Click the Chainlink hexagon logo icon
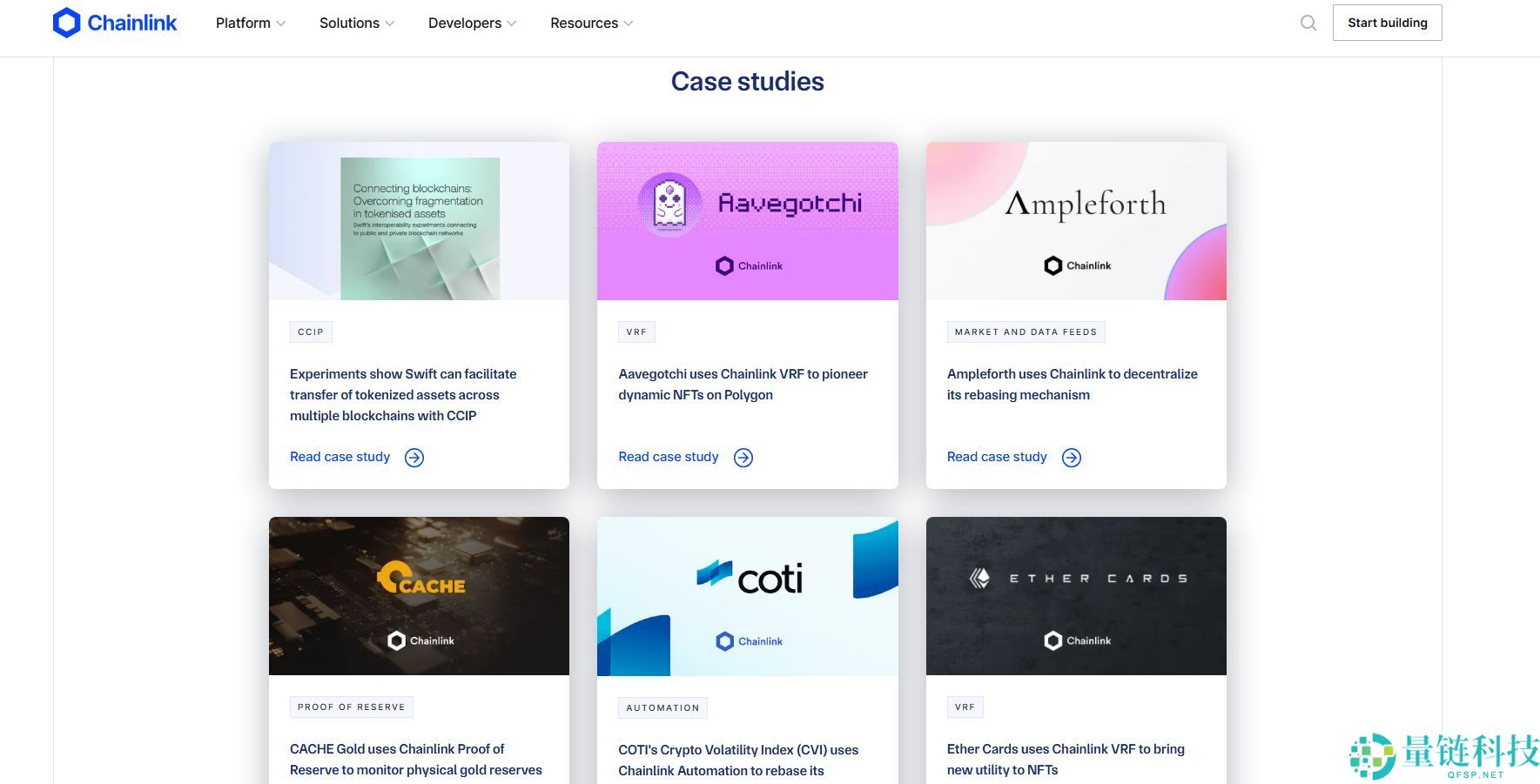 point(66,23)
